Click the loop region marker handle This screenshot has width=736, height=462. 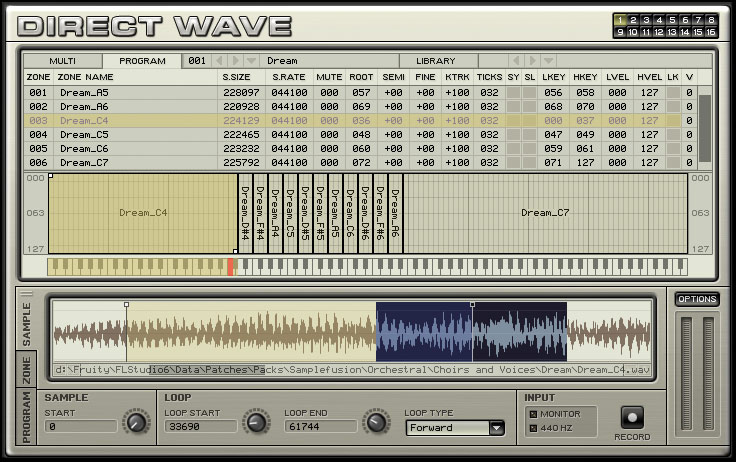coord(472,305)
